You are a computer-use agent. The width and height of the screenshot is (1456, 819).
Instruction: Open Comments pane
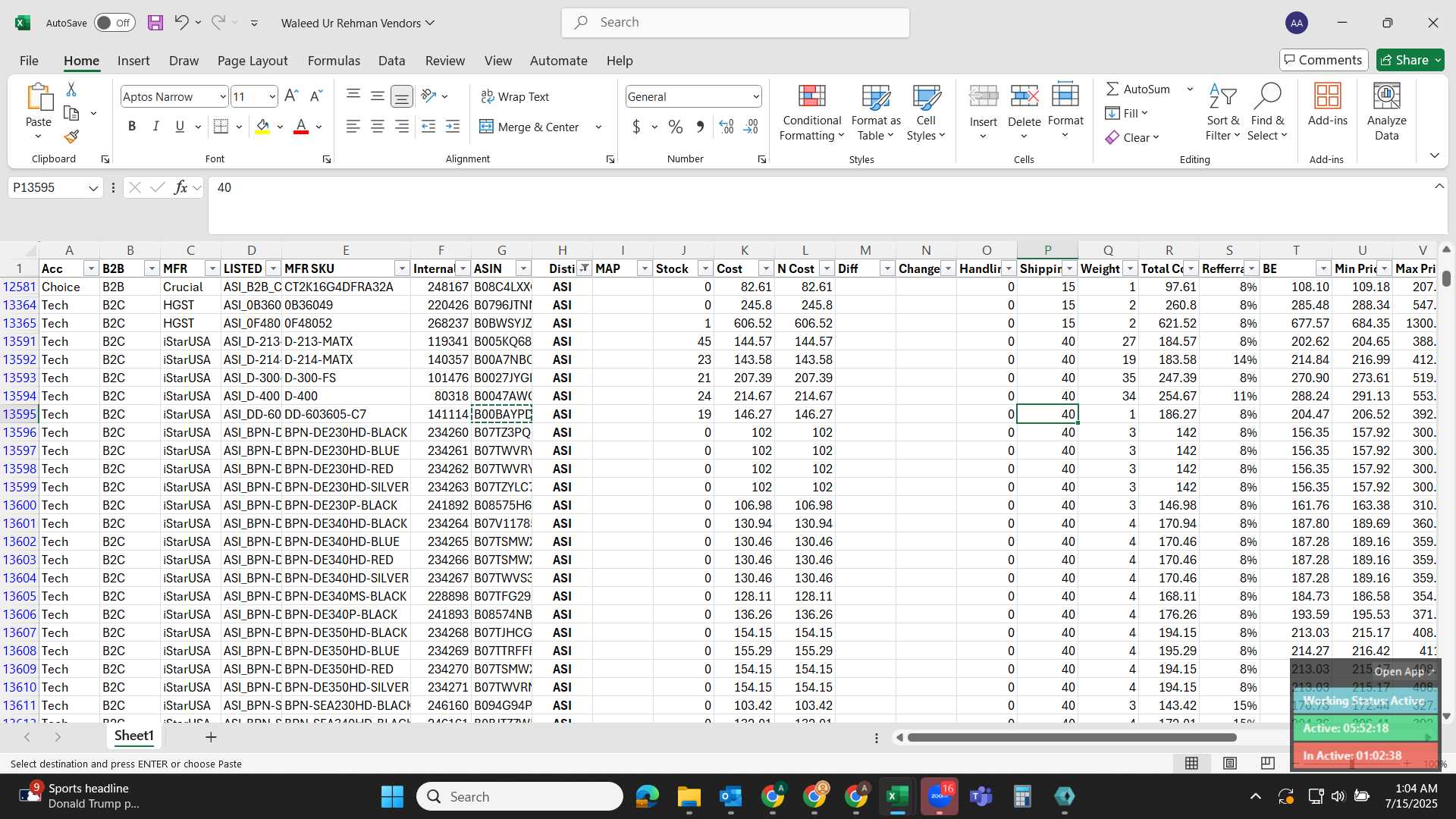[1323, 60]
